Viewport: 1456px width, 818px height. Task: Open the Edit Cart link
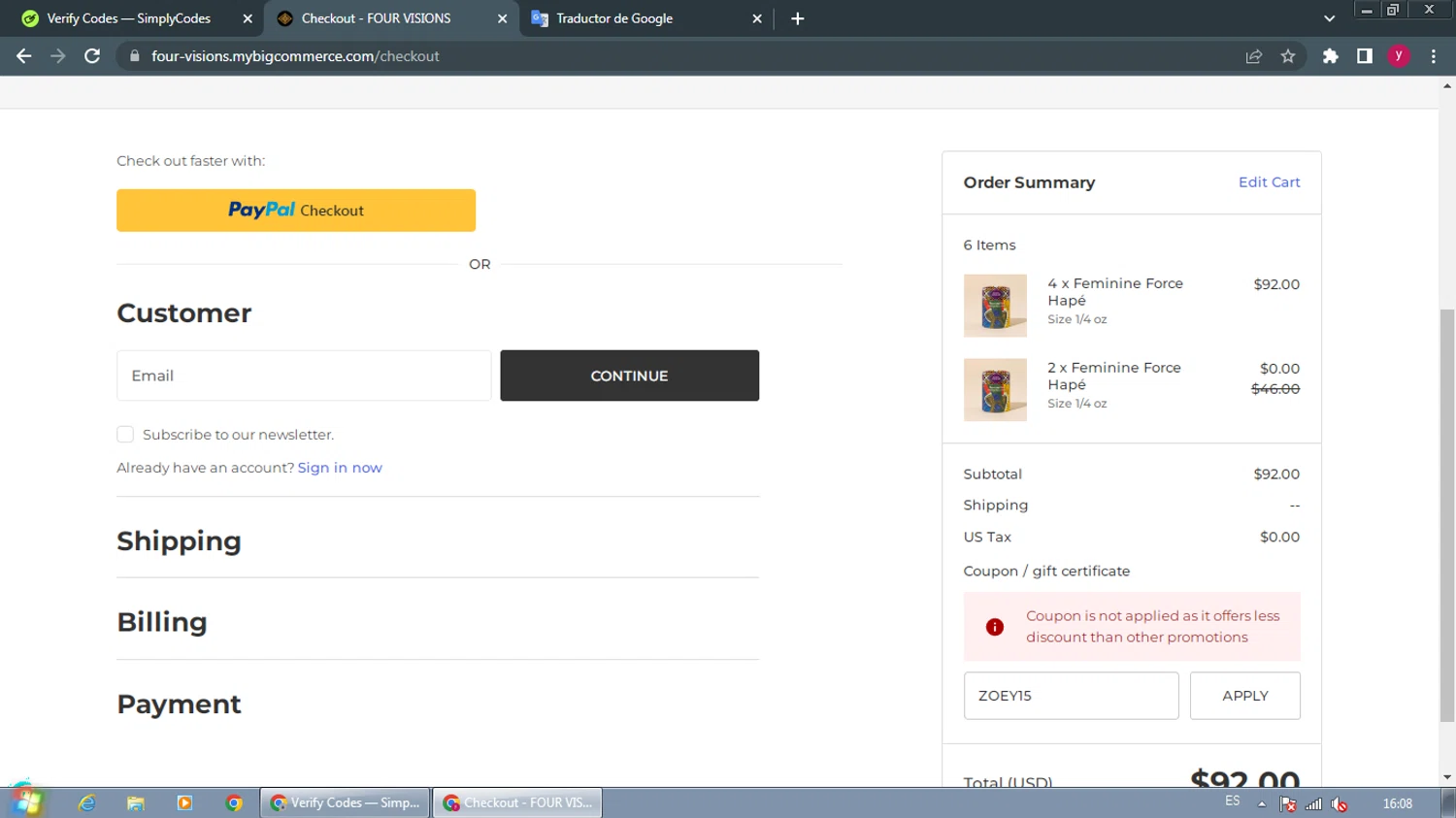1269,182
